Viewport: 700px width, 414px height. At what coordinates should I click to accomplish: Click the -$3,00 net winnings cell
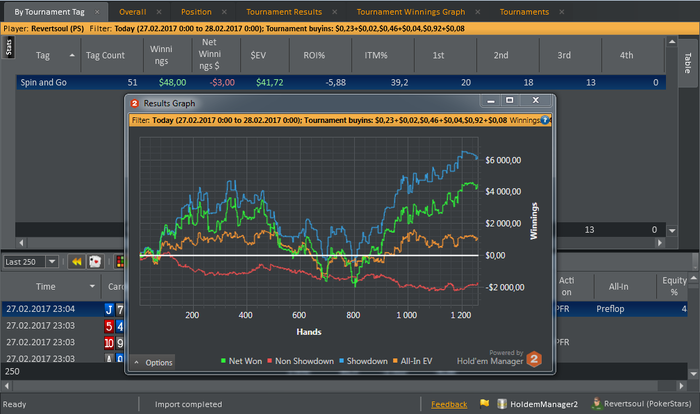[222, 82]
